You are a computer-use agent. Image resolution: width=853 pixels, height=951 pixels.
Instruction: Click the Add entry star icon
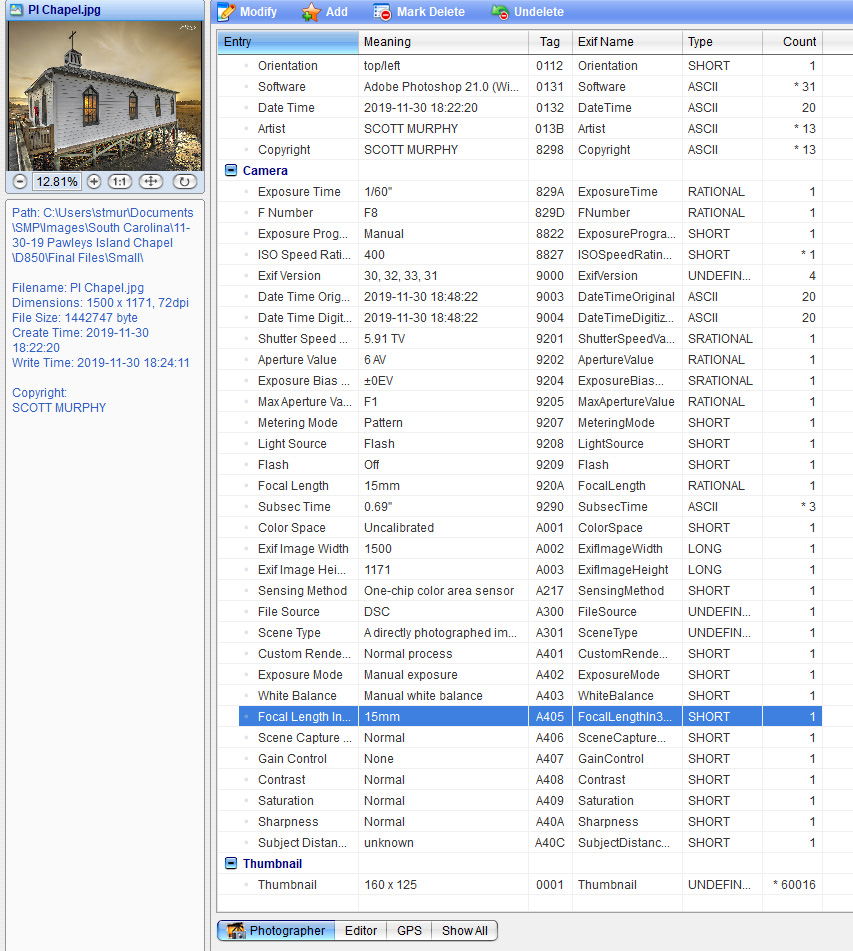(x=312, y=12)
